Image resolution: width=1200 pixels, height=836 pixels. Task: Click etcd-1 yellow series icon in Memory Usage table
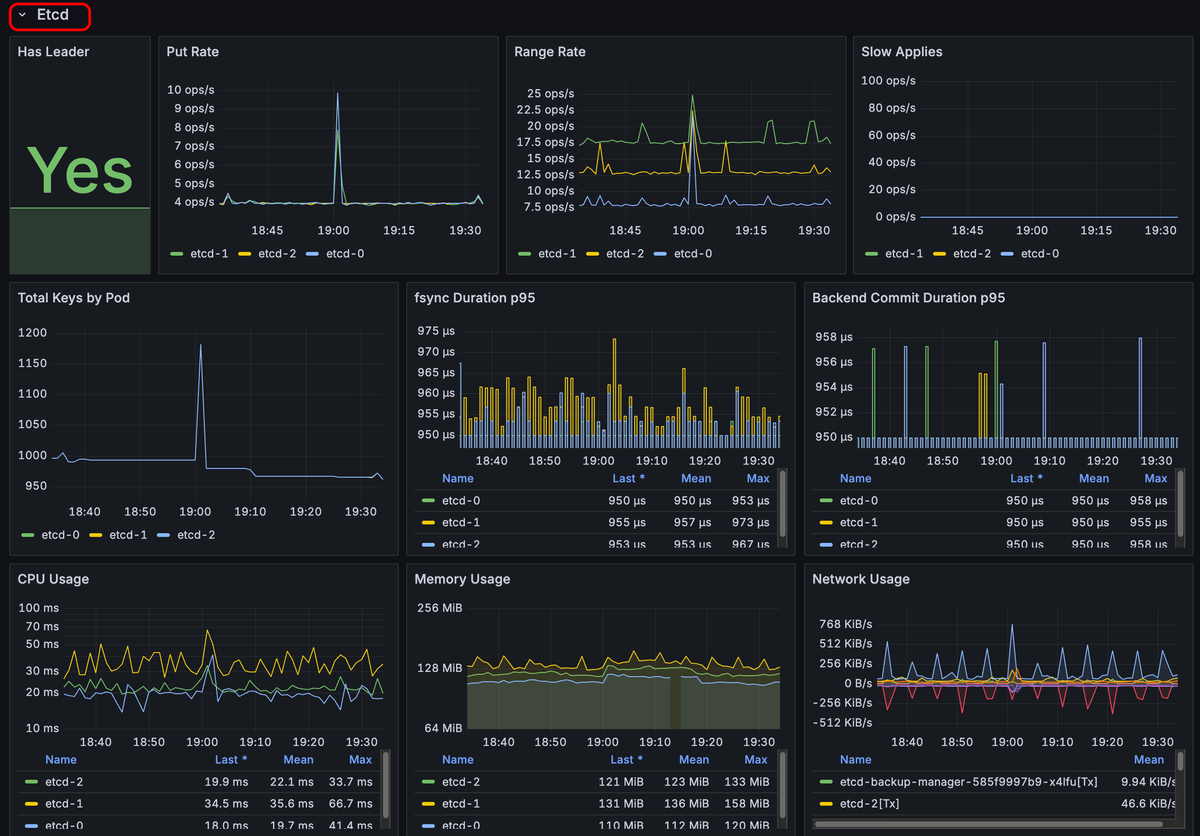click(429, 804)
